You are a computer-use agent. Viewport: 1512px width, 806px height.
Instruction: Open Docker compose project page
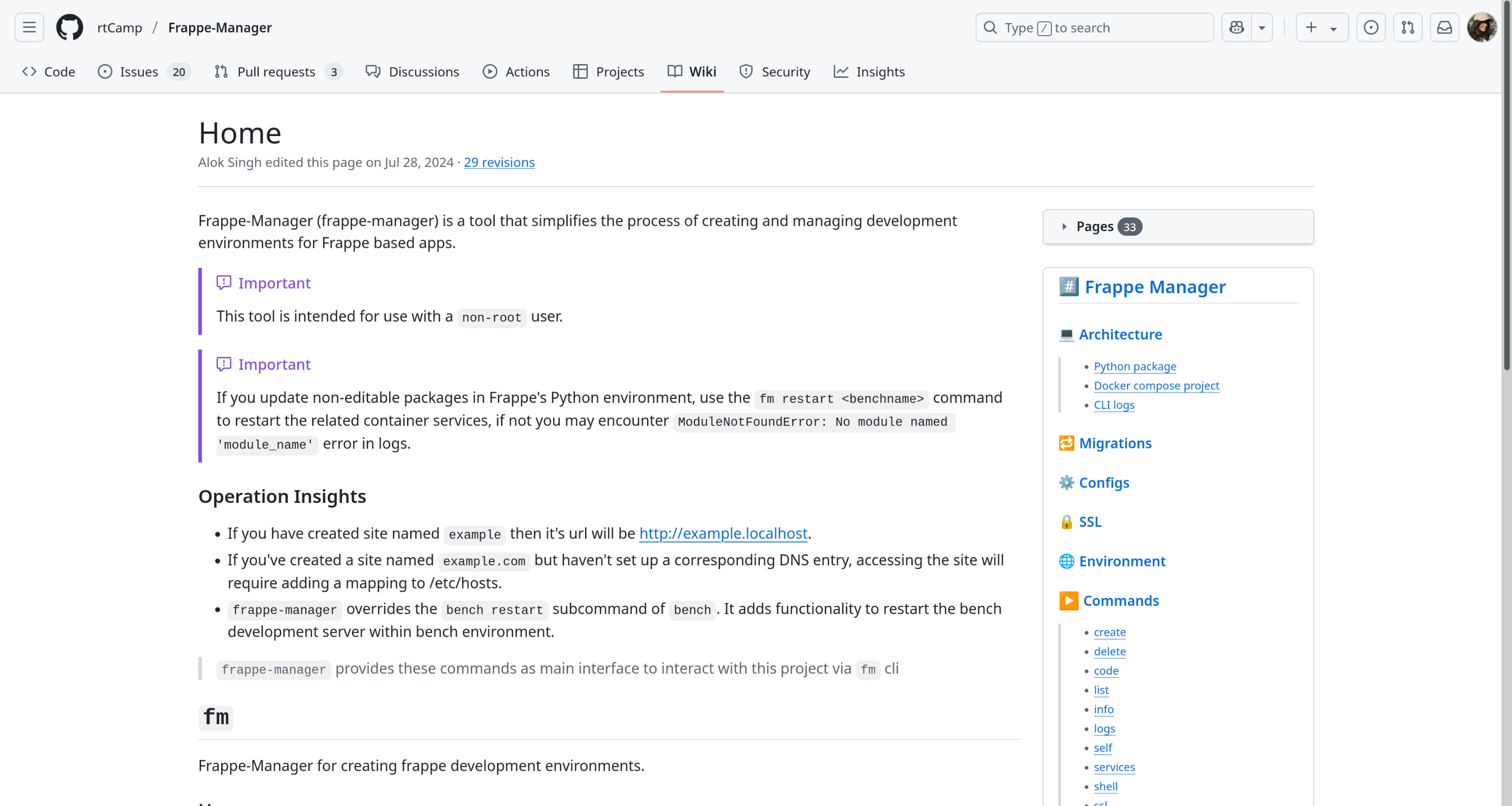(x=1156, y=386)
